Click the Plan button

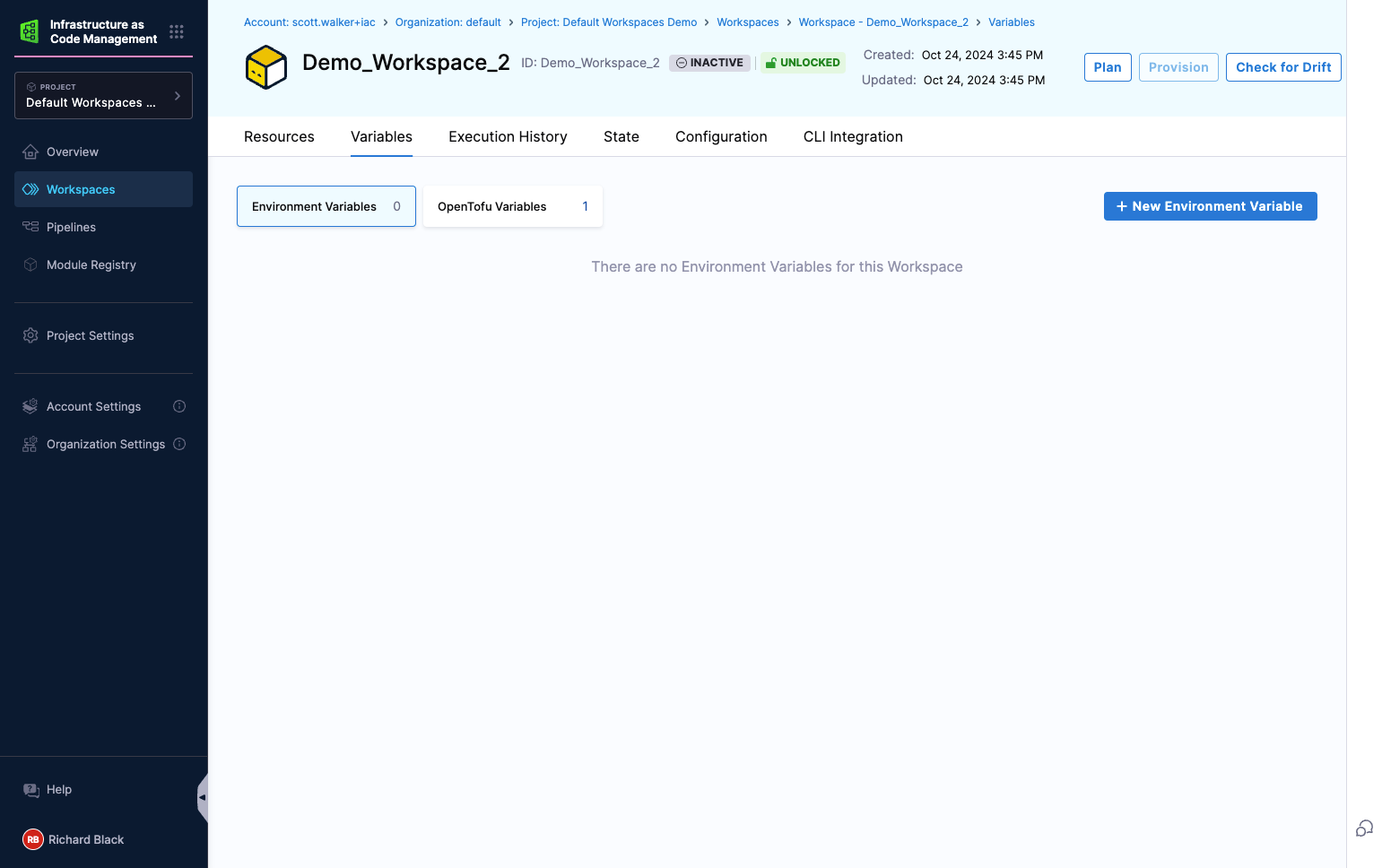pyautogui.click(x=1108, y=67)
